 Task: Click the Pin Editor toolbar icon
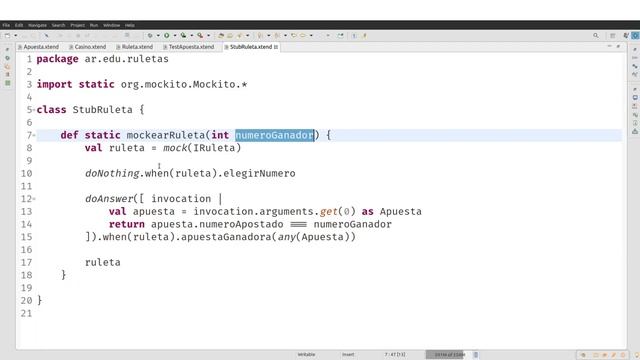[340, 36]
